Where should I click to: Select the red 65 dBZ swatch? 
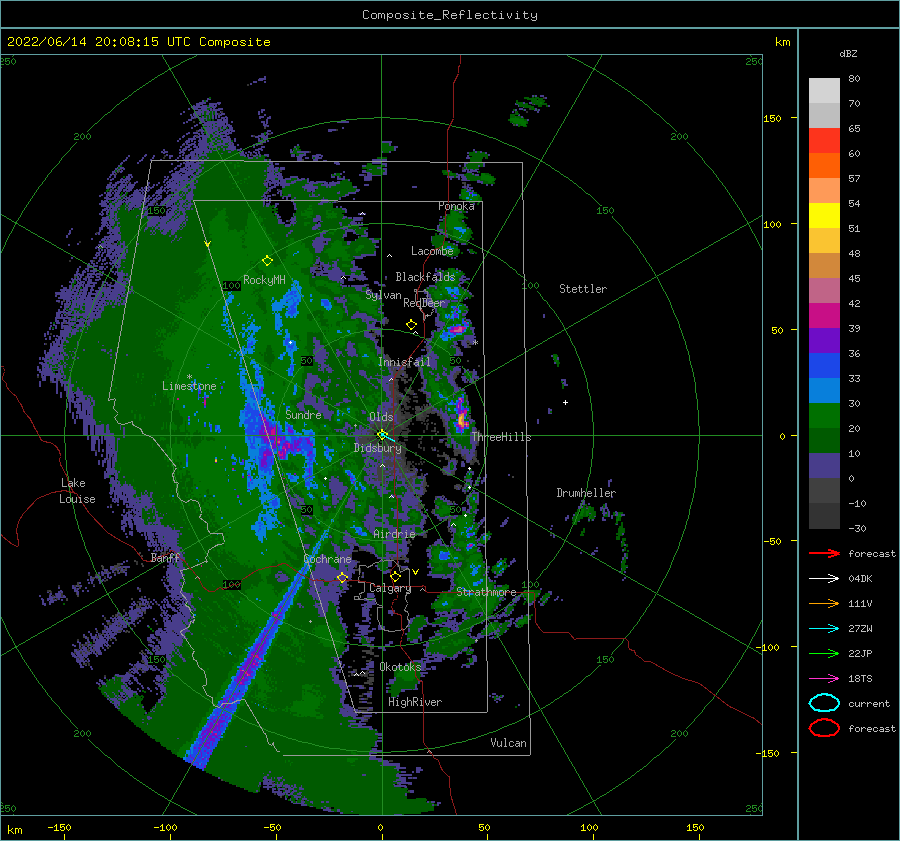[x=824, y=141]
